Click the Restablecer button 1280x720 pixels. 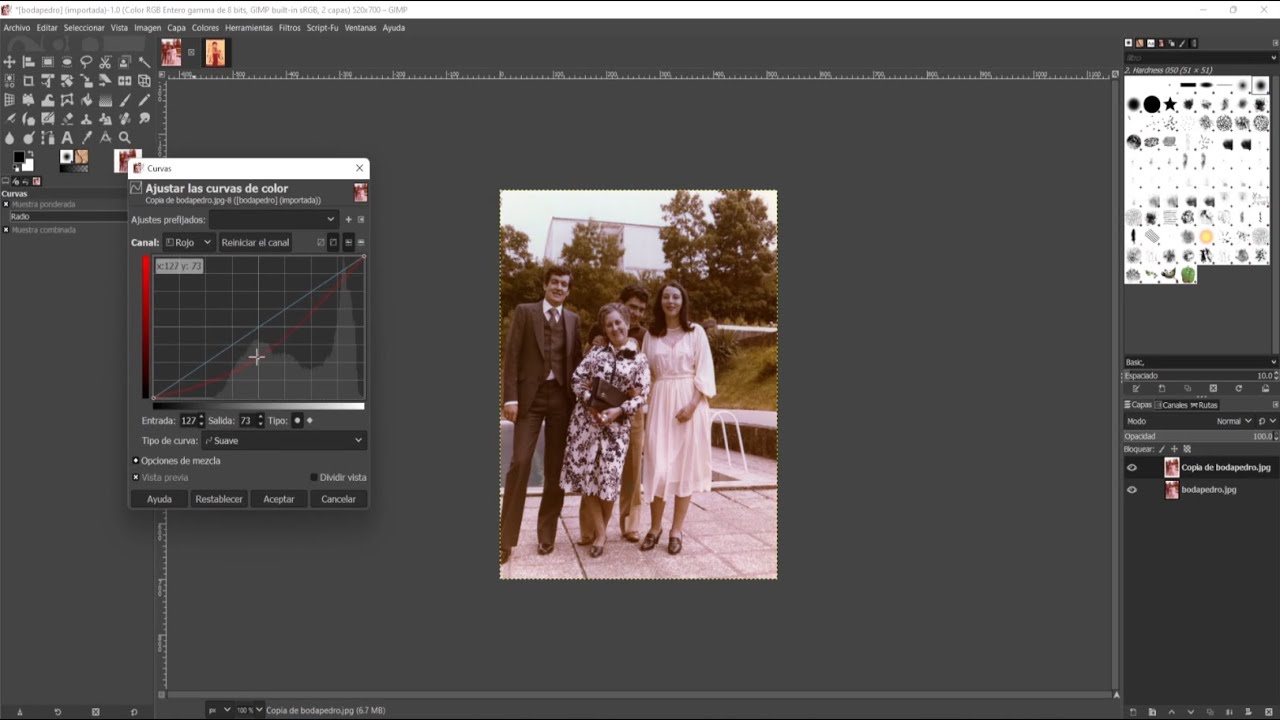(219, 499)
